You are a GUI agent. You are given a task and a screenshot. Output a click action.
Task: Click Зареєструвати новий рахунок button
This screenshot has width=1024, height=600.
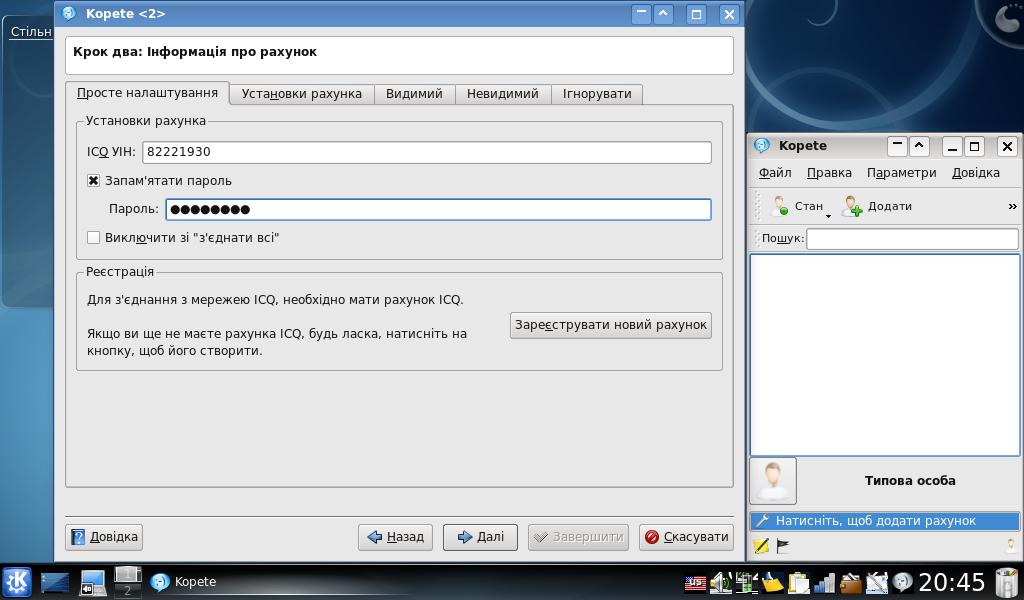(x=611, y=325)
